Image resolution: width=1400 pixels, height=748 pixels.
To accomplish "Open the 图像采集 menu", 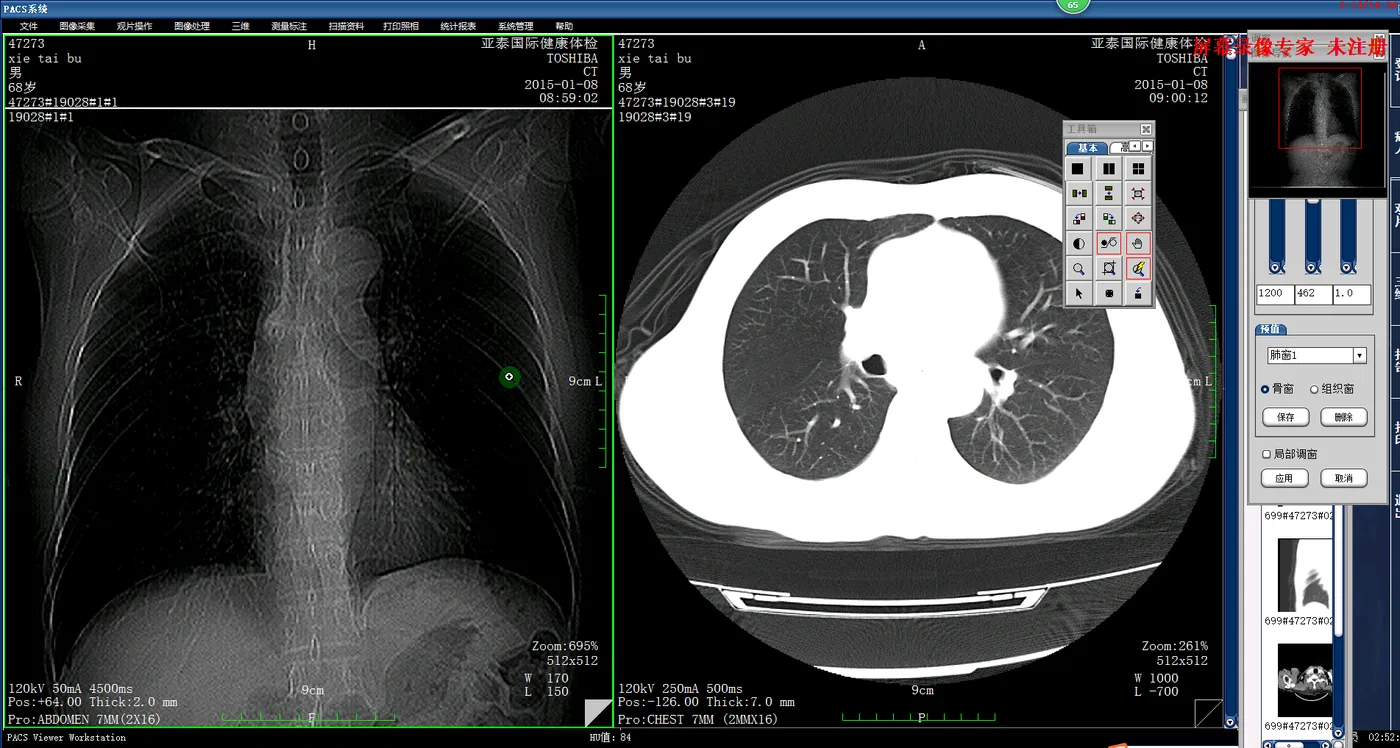I will pyautogui.click(x=77, y=26).
